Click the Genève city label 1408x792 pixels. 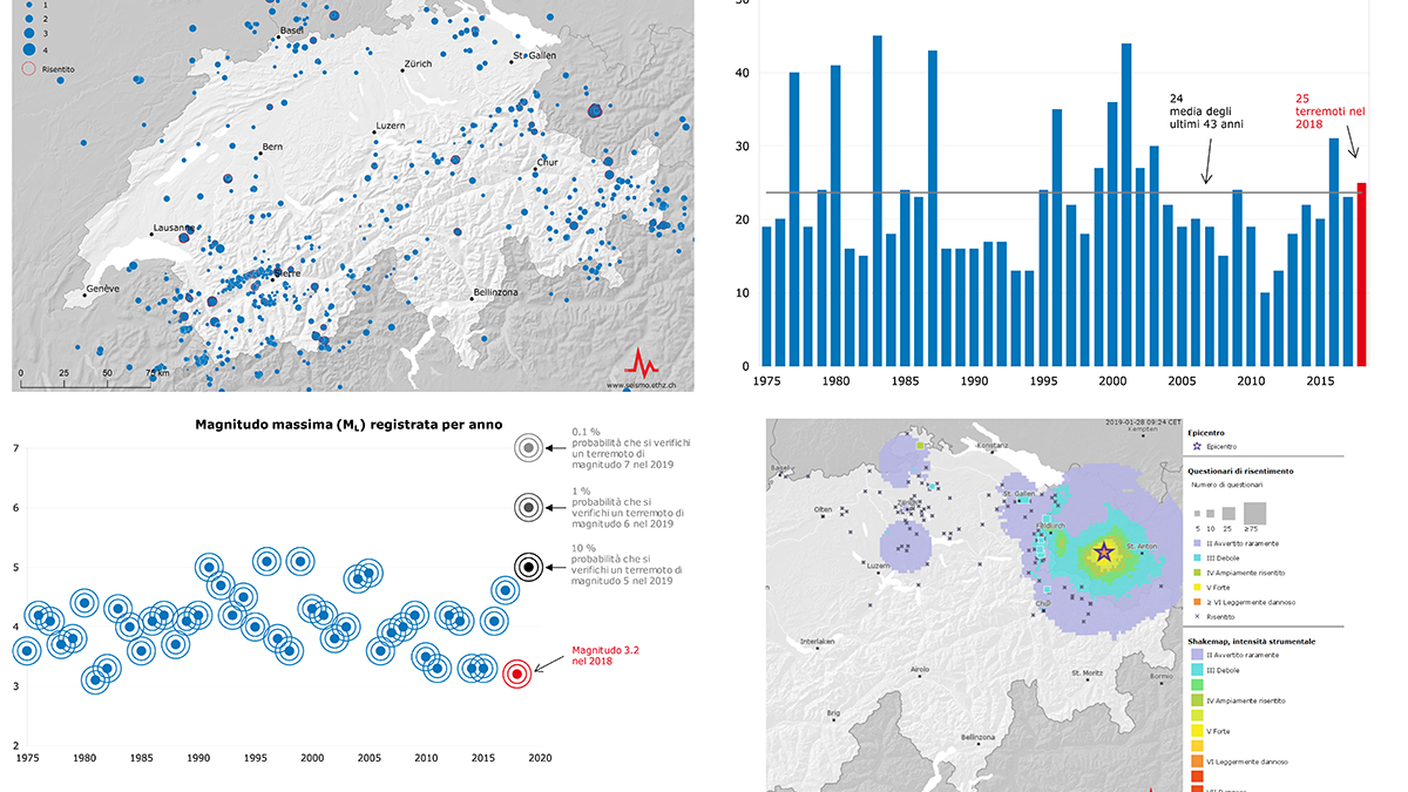(102, 289)
